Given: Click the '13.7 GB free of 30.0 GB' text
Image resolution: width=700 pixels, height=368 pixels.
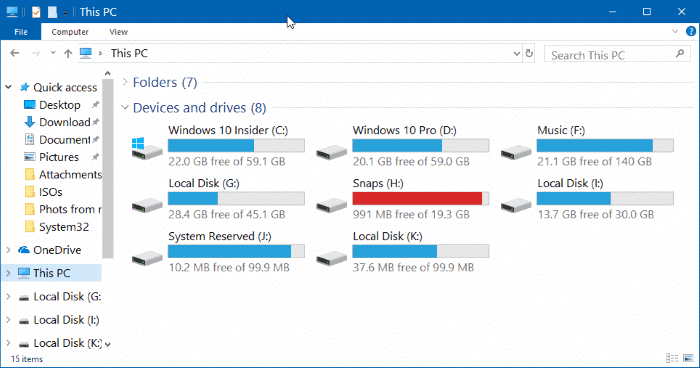Looking at the screenshot, I should click(596, 214).
